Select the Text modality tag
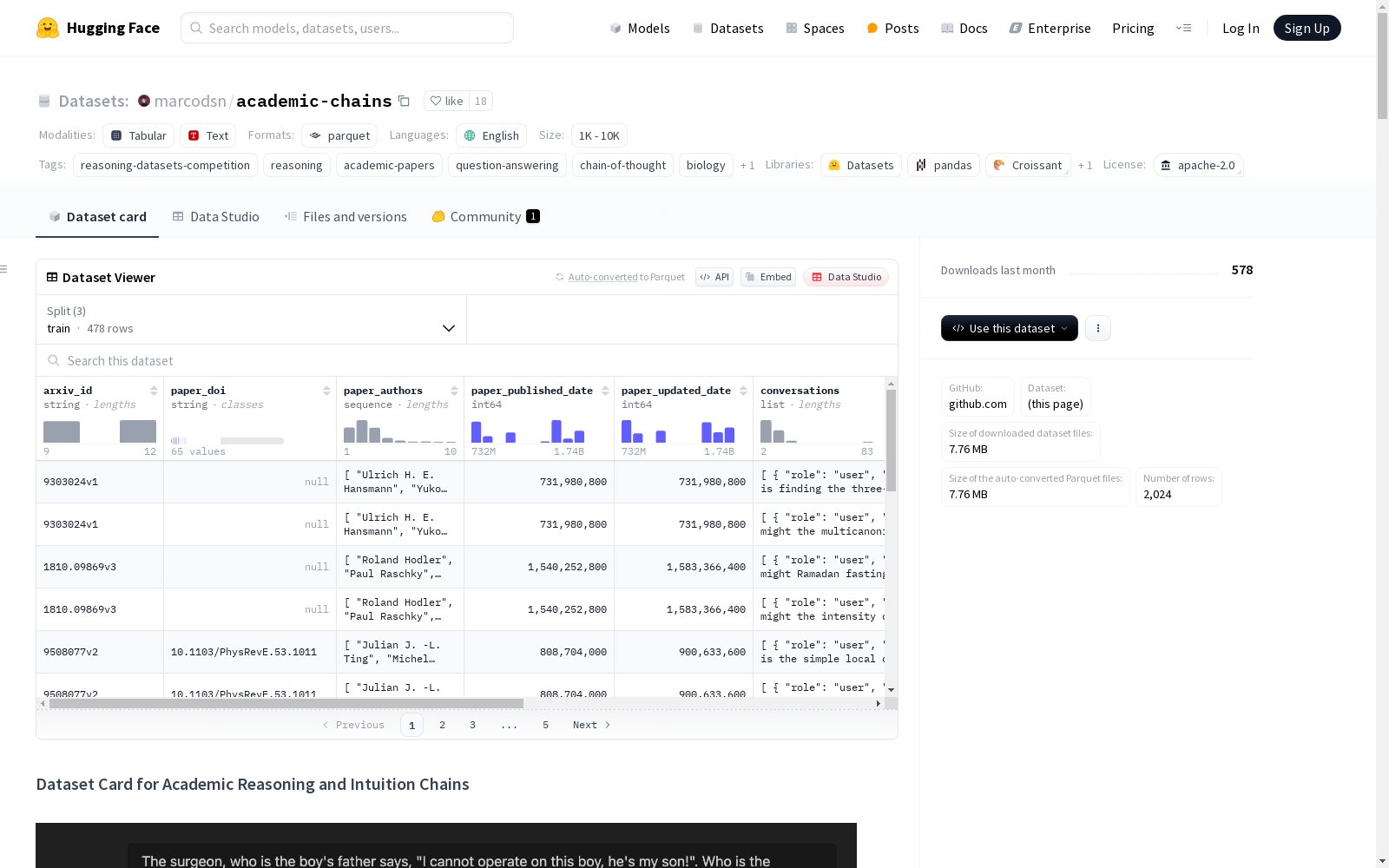This screenshot has height=868, width=1389. (208, 135)
